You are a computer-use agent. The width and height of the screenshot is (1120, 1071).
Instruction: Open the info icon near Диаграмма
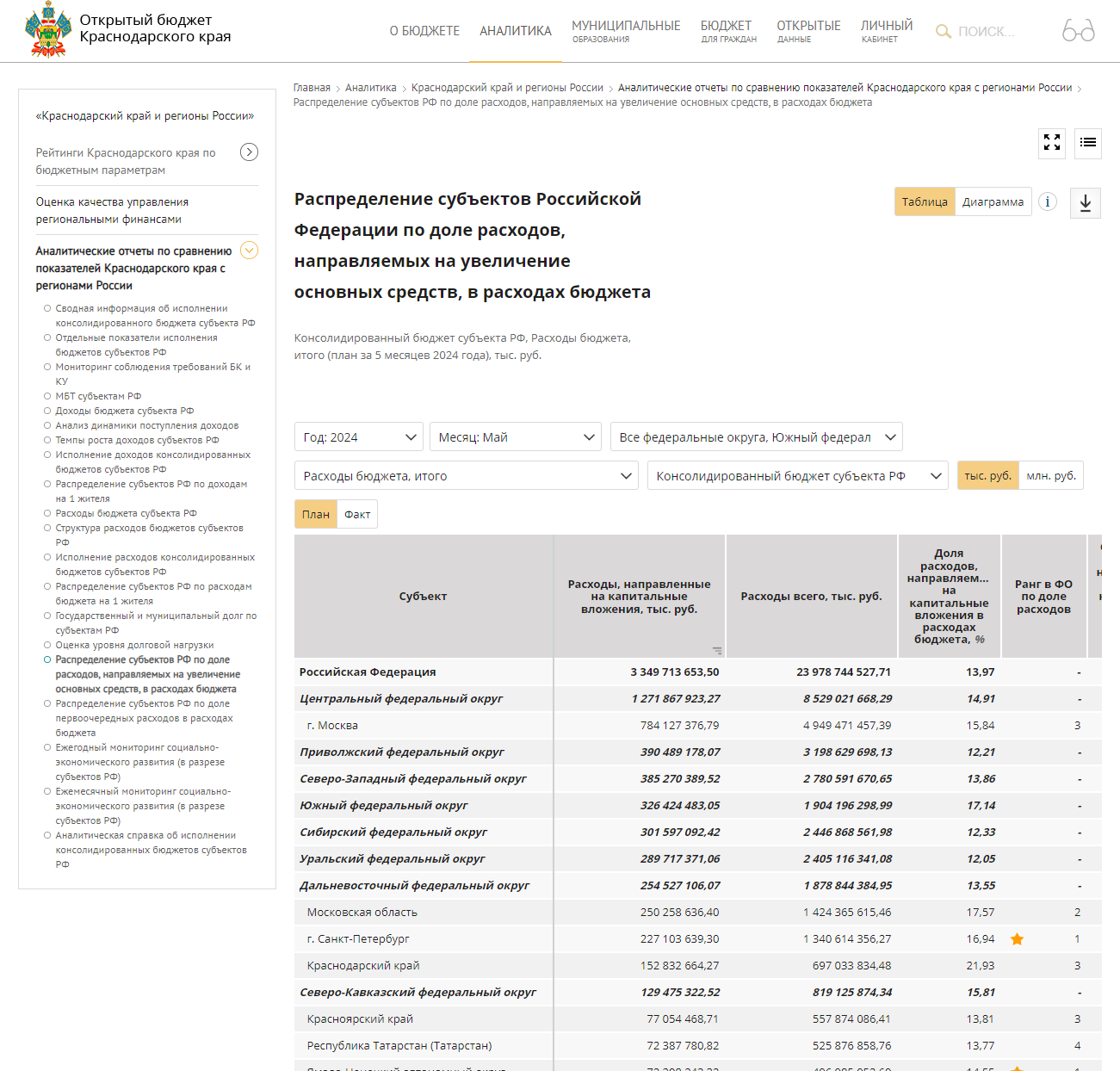[1047, 202]
